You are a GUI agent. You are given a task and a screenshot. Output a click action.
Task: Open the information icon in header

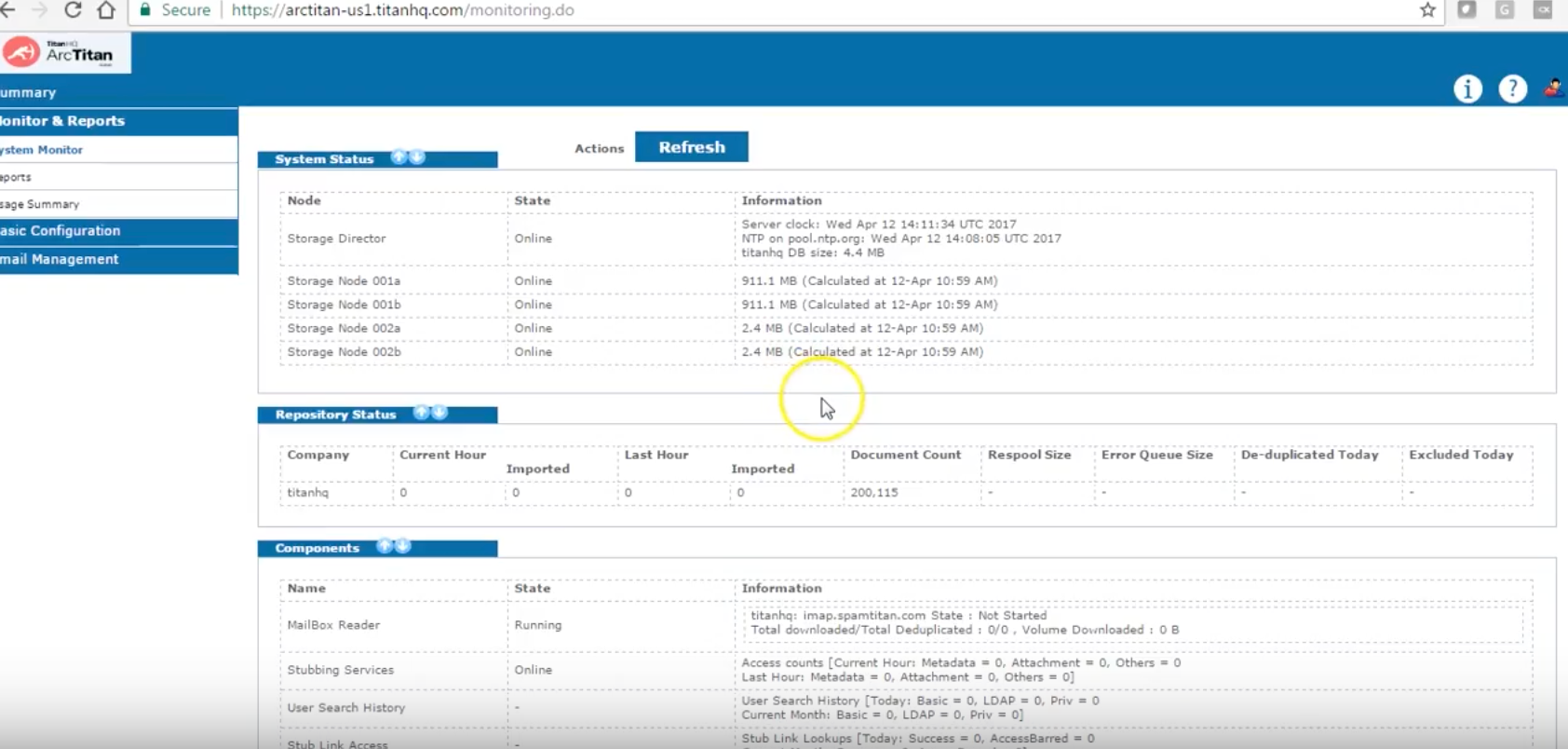[1467, 89]
